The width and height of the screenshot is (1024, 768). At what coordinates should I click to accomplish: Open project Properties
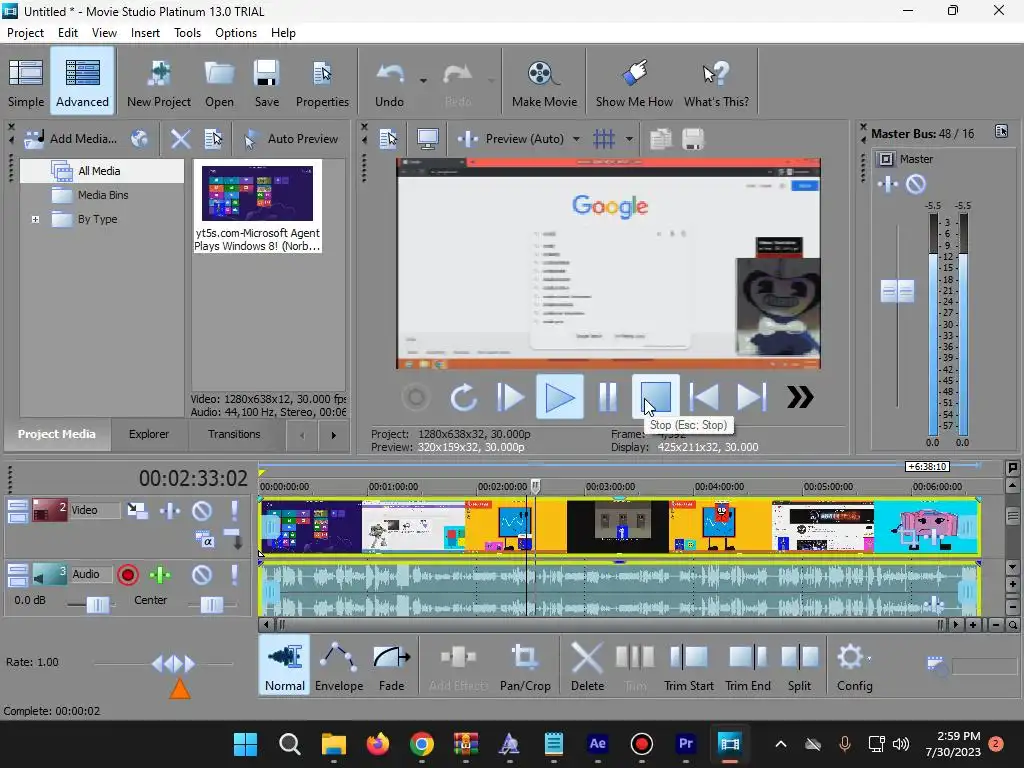(322, 82)
